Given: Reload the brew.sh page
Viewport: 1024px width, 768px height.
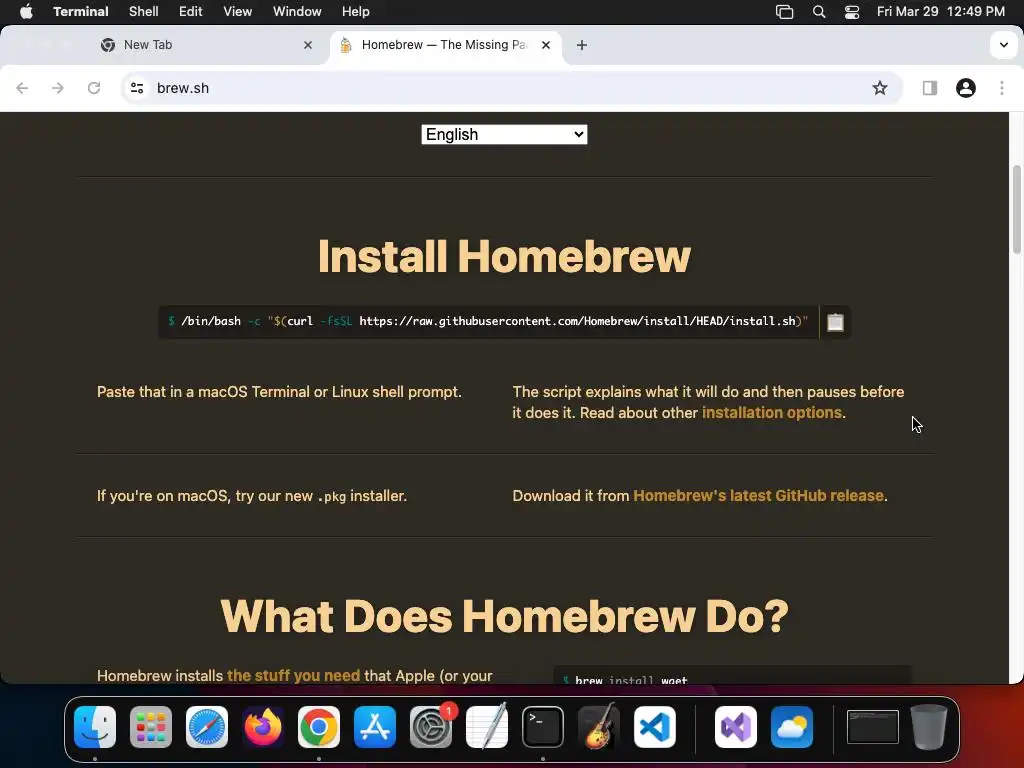Looking at the screenshot, I should click(94, 88).
